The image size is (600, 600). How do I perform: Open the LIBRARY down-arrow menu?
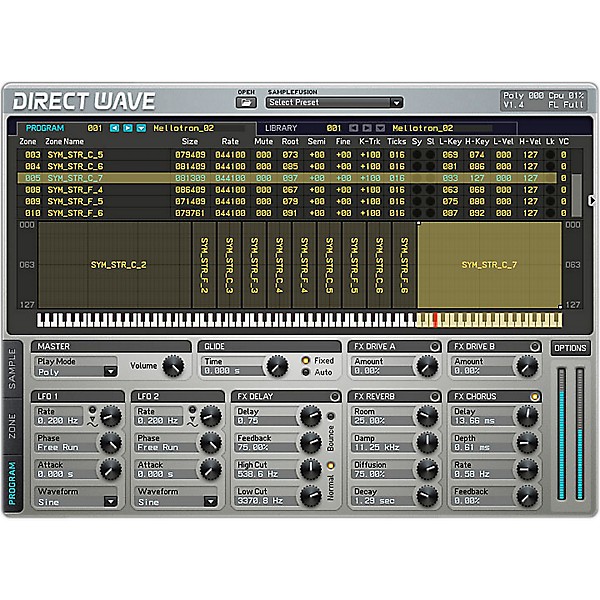pyautogui.click(x=380, y=128)
